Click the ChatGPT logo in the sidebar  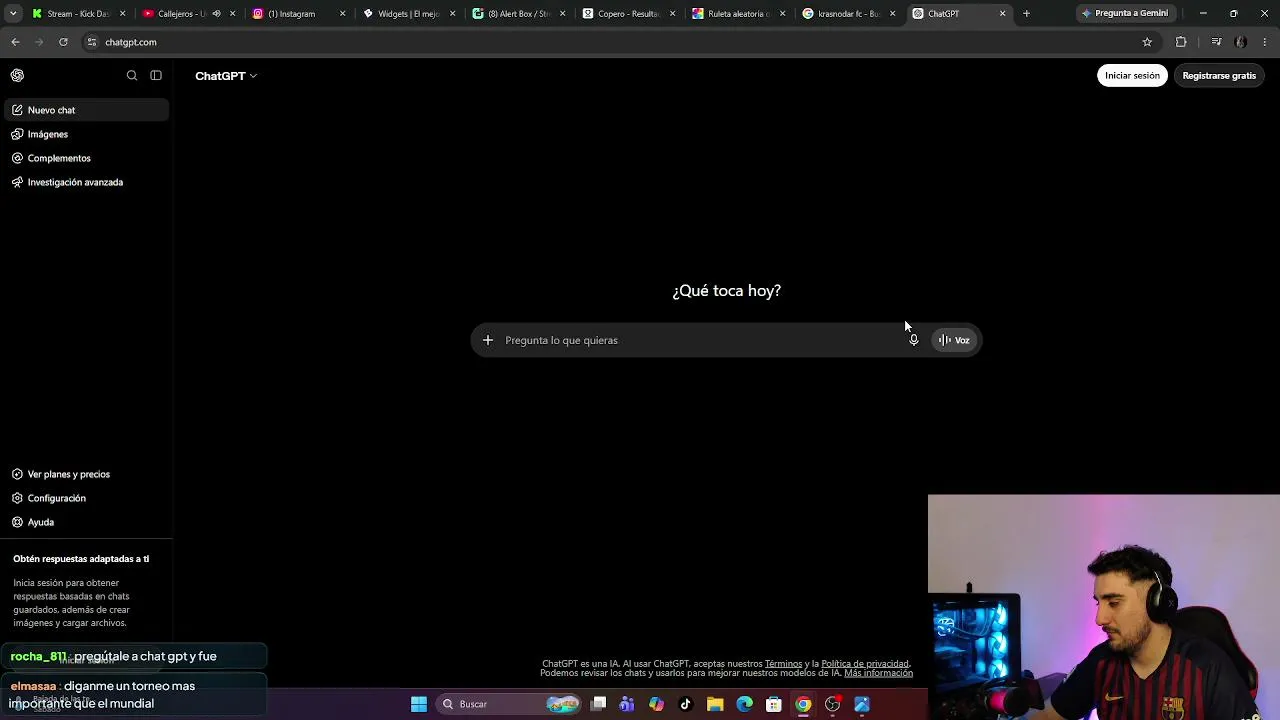click(x=17, y=75)
